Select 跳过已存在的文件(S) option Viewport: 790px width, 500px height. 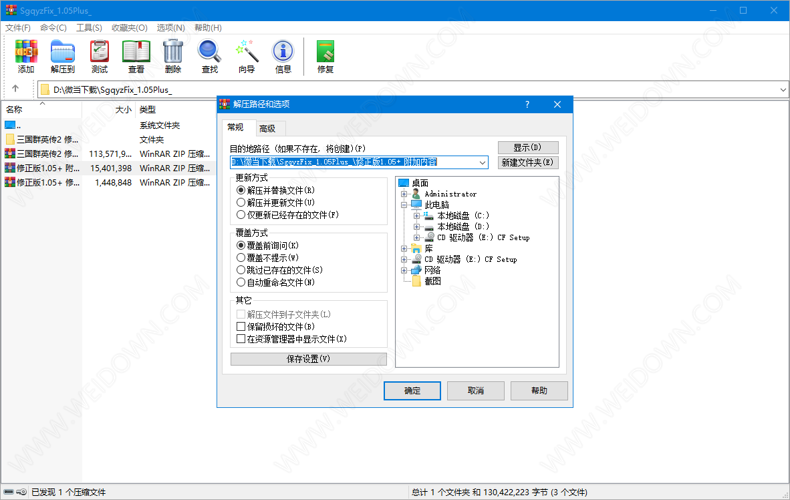pos(280,270)
